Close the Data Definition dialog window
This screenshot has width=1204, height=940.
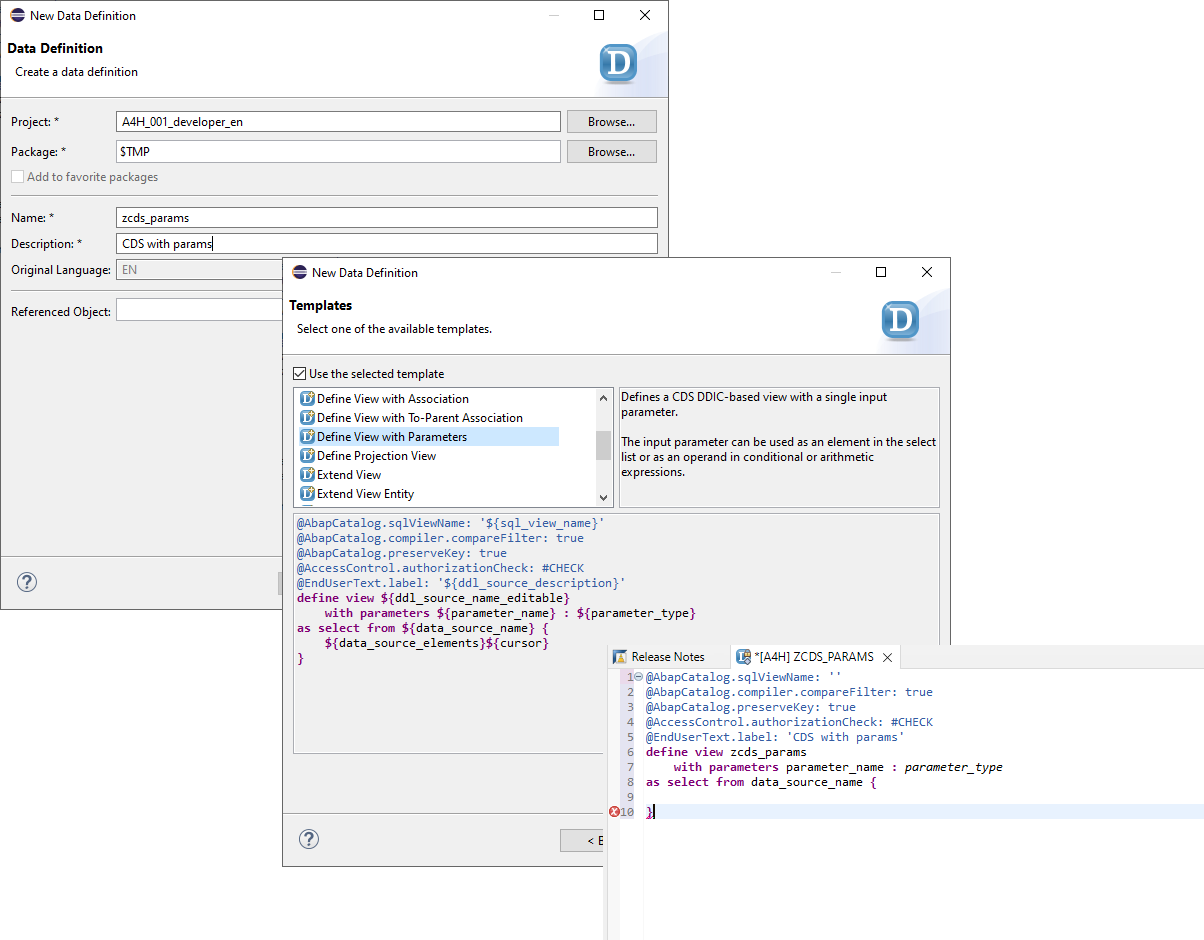(x=645, y=16)
